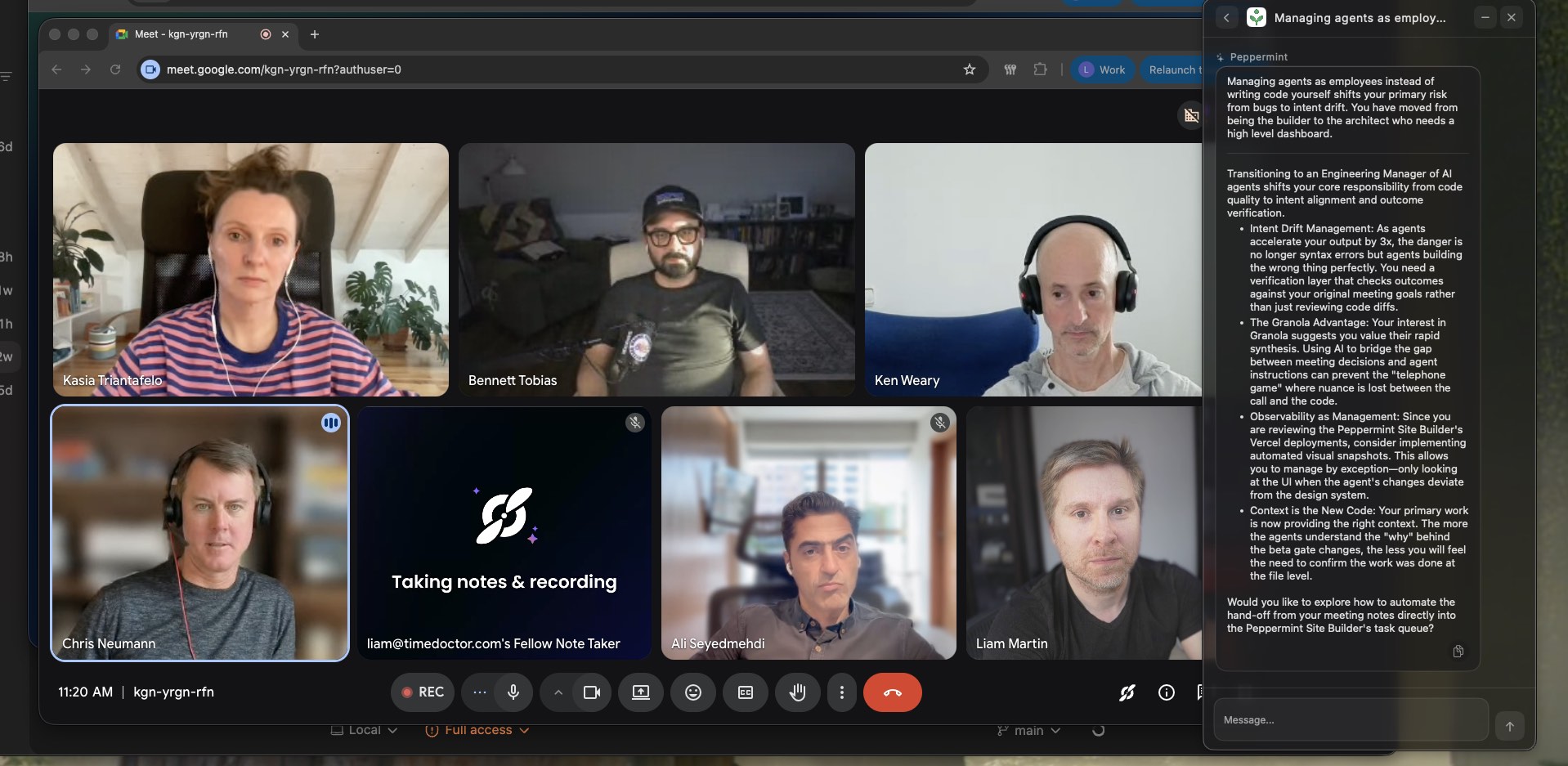1568x766 pixels.
Task: Expand the Full access dropdown
Action: click(x=477, y=730)
